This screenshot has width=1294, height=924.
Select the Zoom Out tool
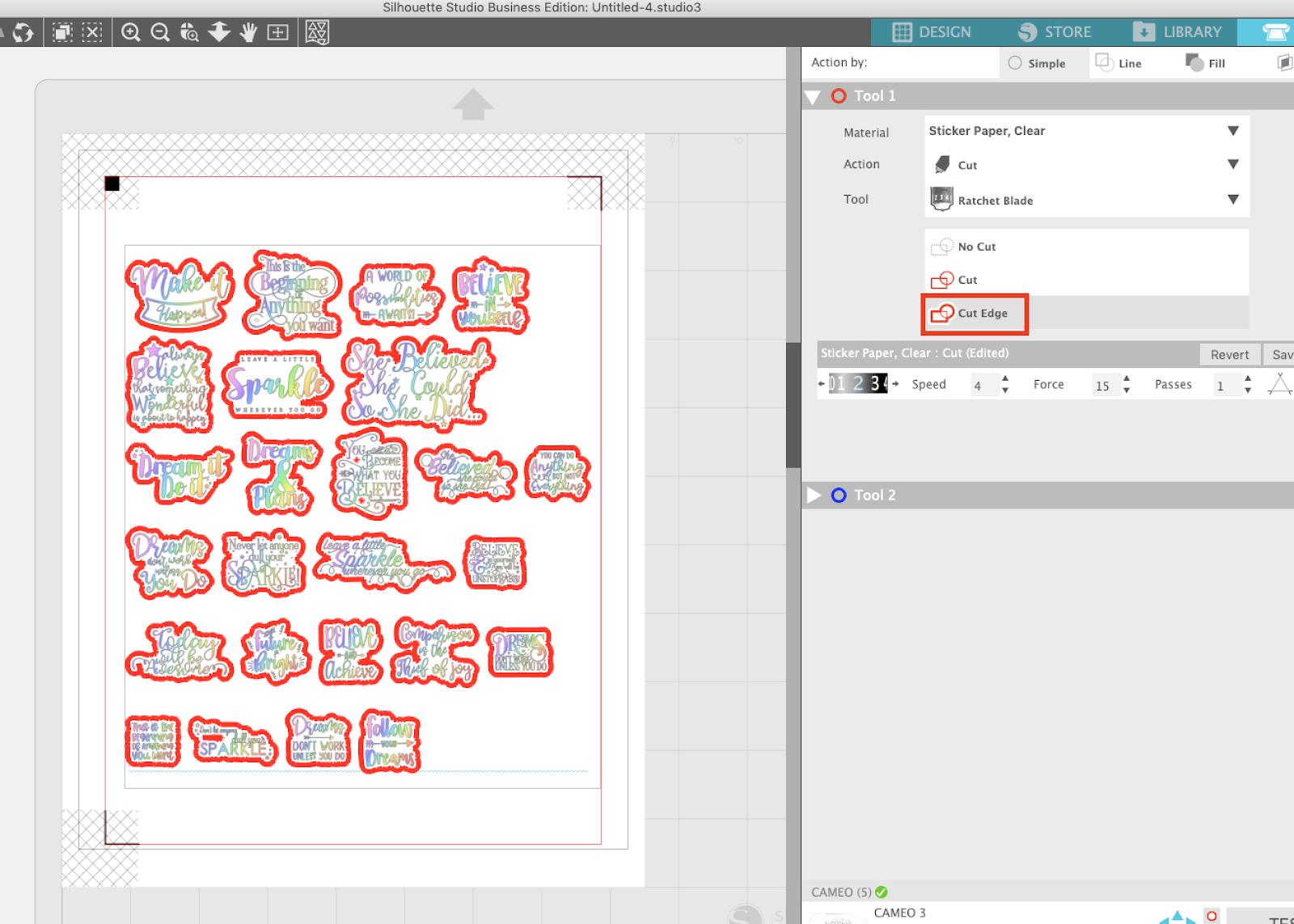(159, 33)
